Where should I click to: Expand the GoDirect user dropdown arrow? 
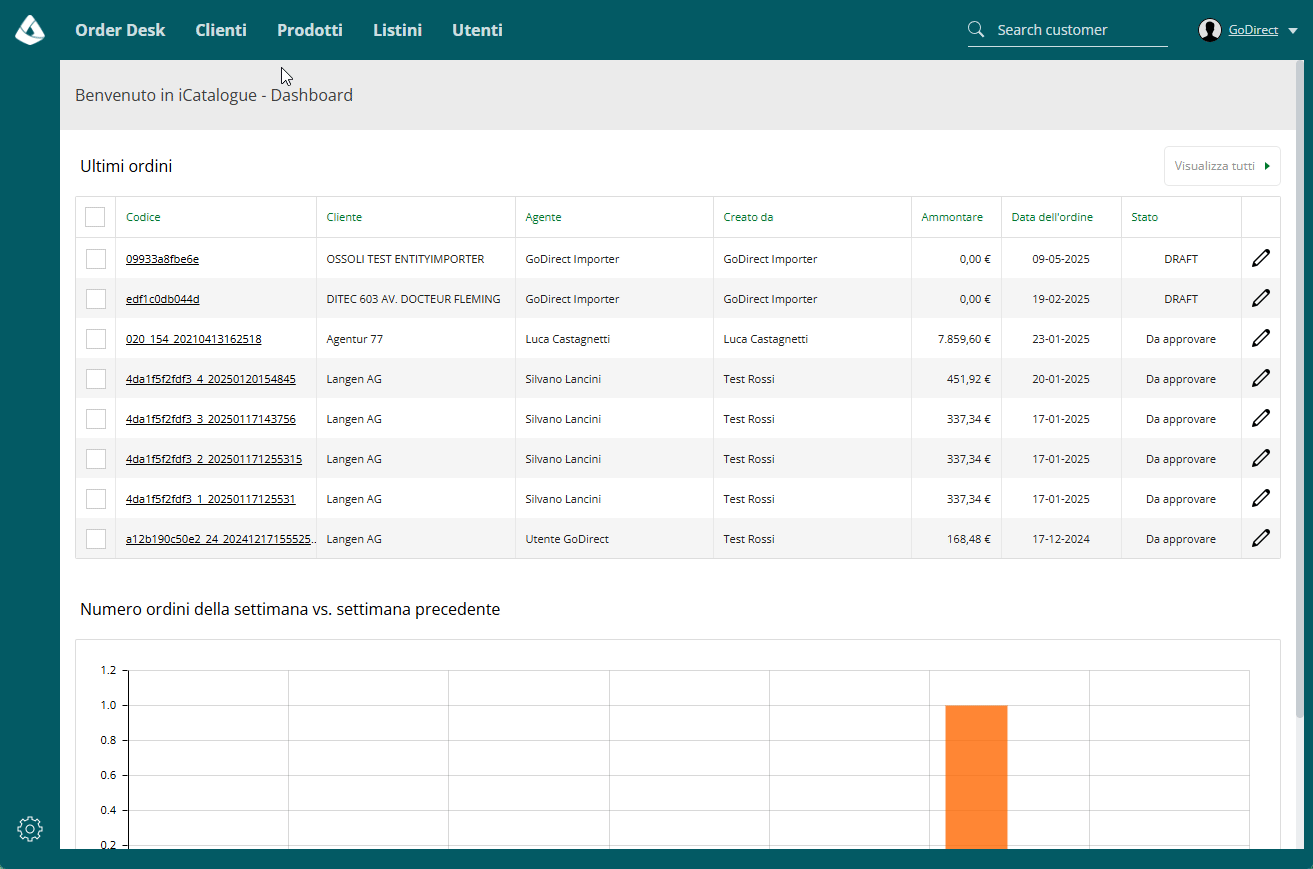click(1292, 31)
